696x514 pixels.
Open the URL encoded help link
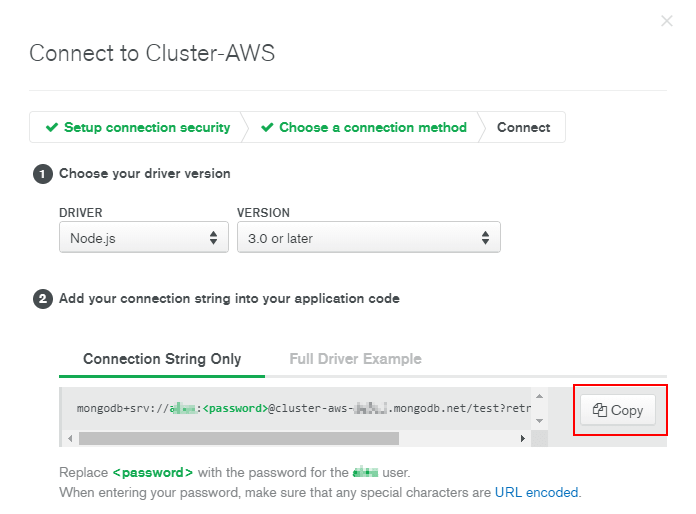[x=537, y=492]
